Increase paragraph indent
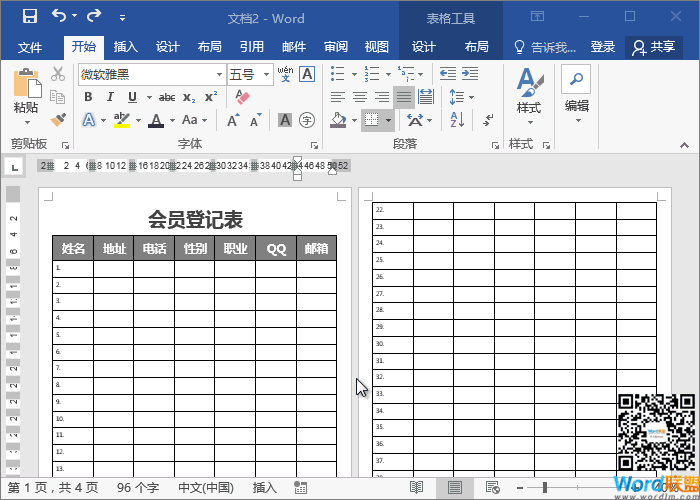The image size is (700, 500). pyautogui.click(x=470, y=74)
